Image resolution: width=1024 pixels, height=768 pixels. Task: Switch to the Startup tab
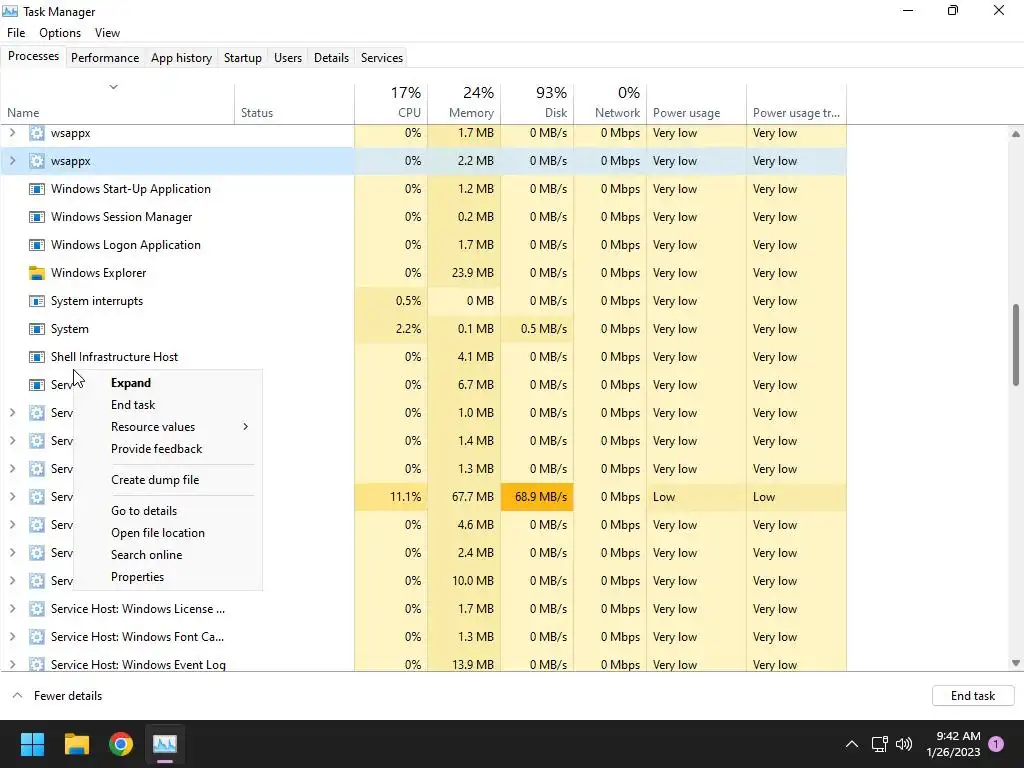242,57
